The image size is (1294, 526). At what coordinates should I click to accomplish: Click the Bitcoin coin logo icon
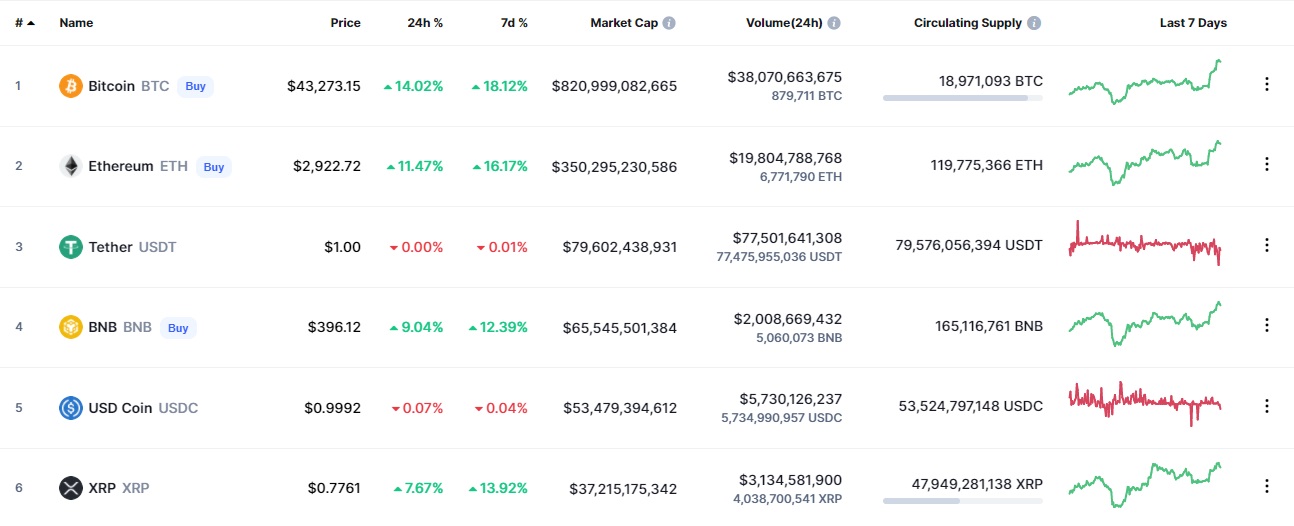pos(70,86)
